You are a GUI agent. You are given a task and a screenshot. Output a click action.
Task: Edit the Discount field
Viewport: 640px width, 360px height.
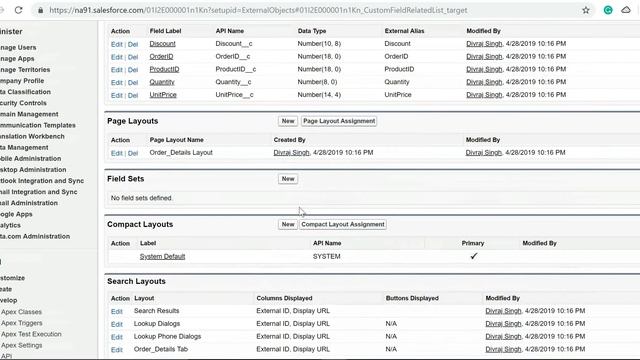click(x=116, y=44)
